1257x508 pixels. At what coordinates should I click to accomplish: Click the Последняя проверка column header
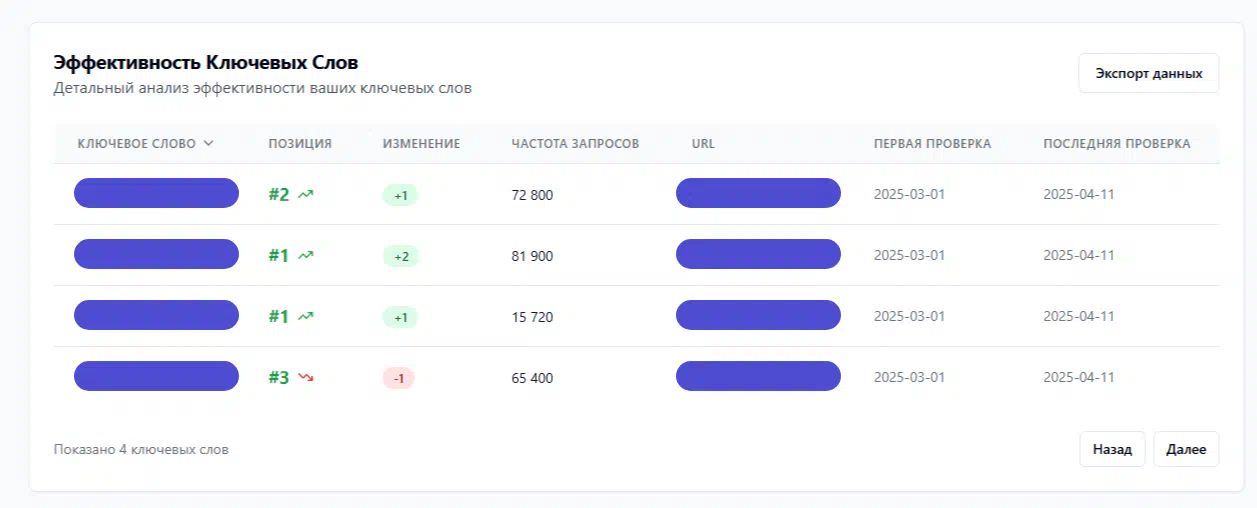pos(1116,144)
